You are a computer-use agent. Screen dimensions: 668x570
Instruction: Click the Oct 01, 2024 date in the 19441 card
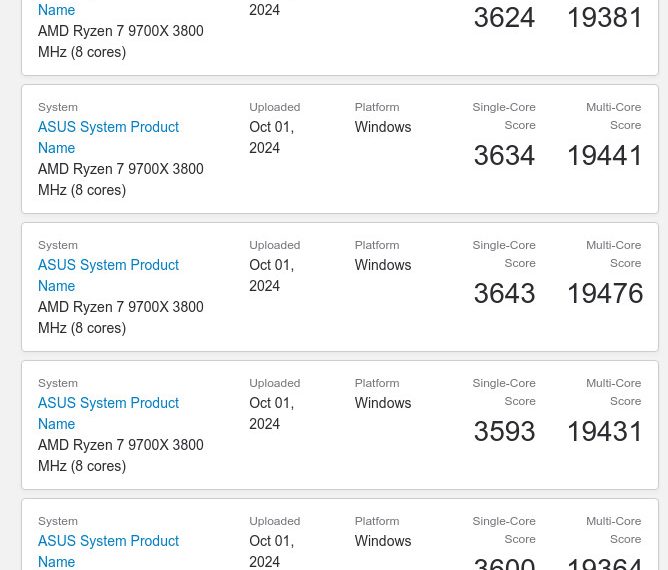(x=271, y=137)
